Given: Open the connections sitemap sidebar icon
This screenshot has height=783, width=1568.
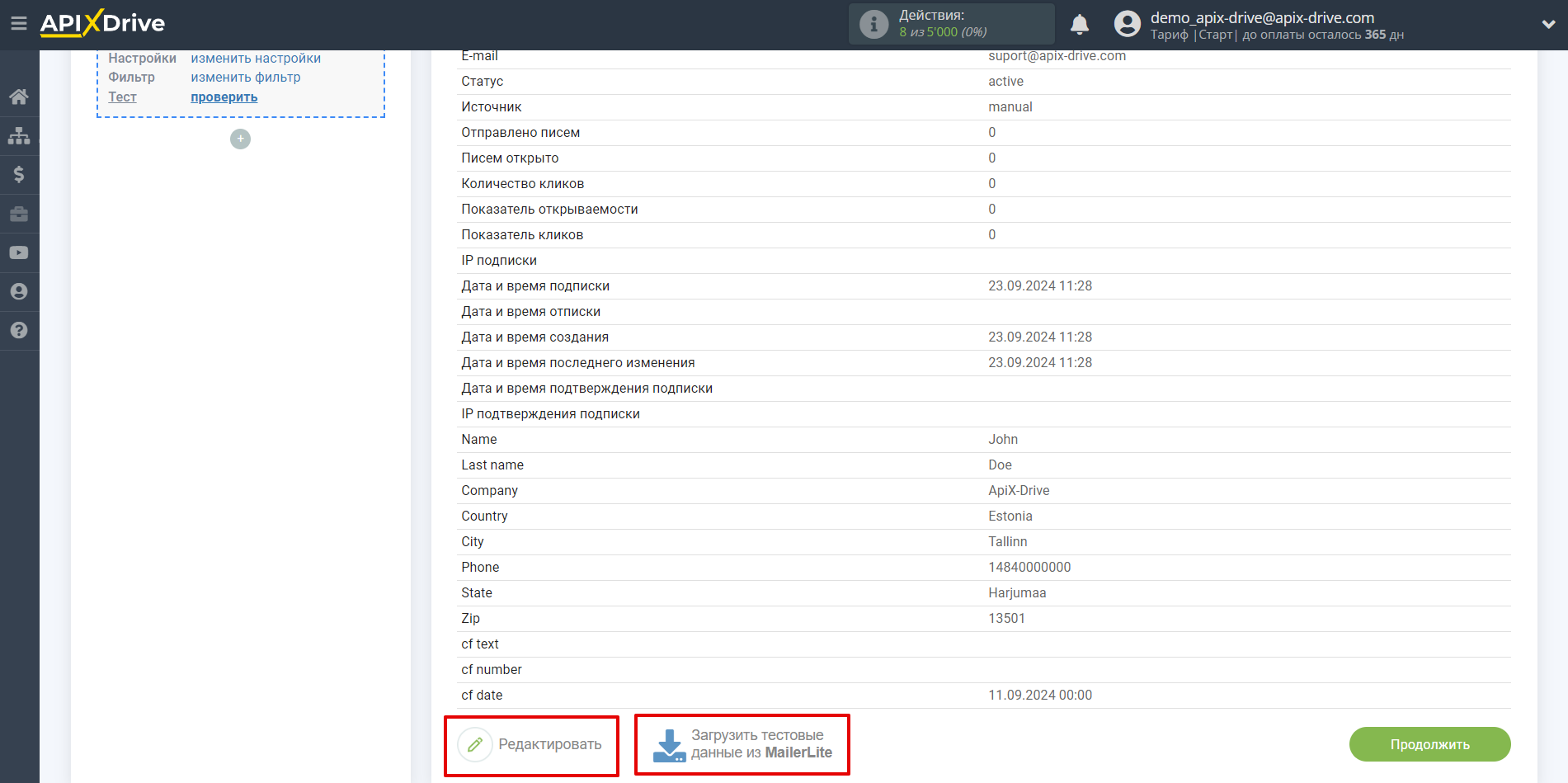Looking at the screenshot, I should [19, 135].
